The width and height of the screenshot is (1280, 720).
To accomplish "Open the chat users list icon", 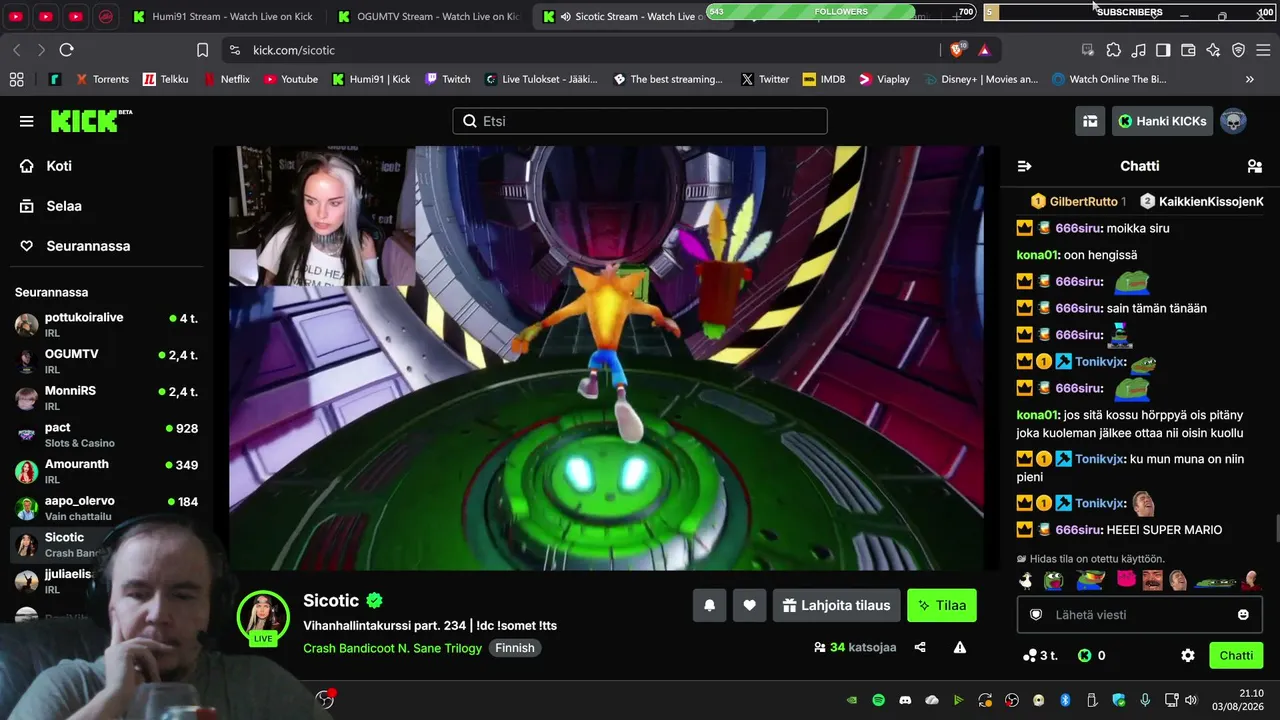I will (x=1254, y=166).
